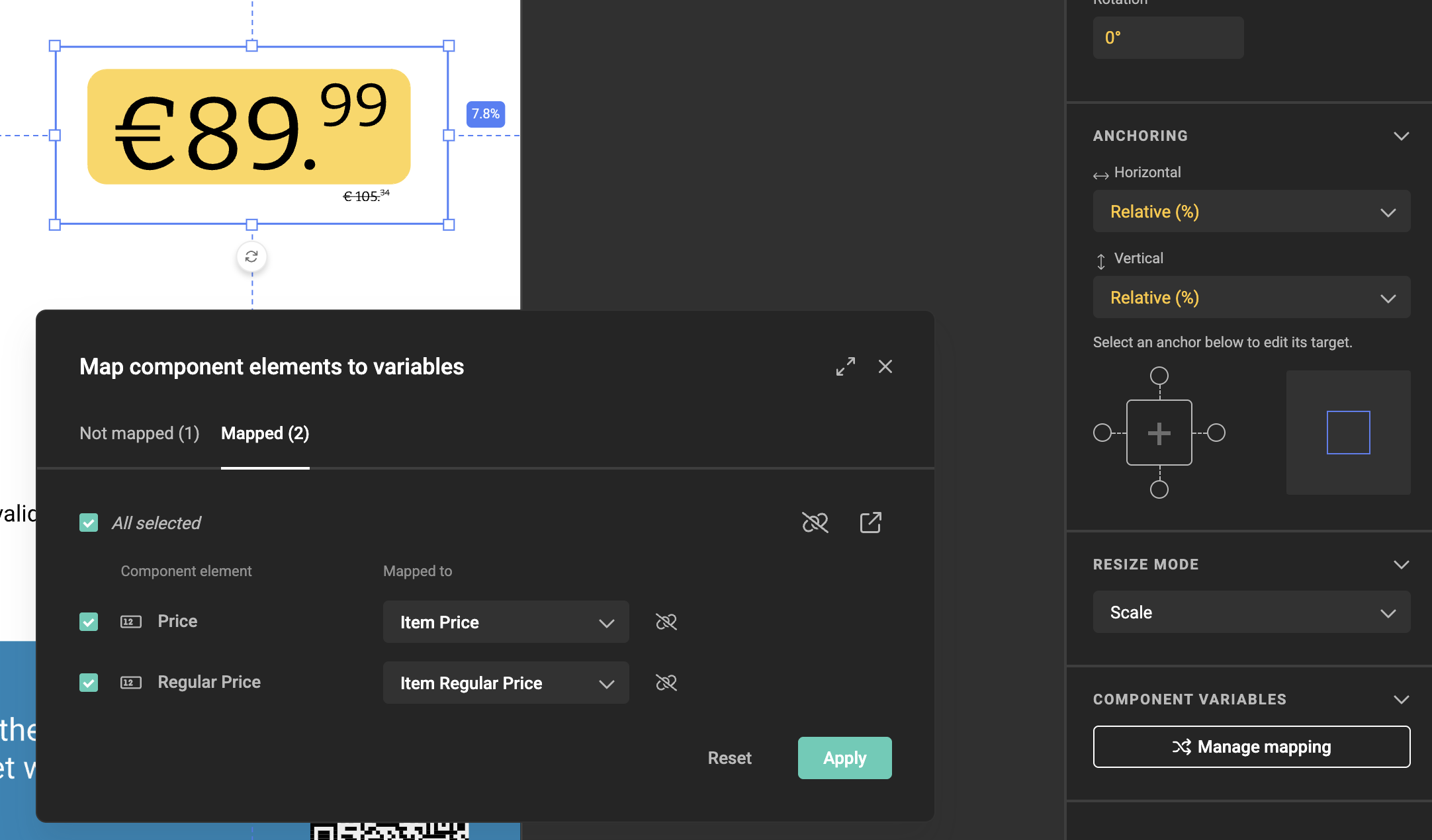Screen dimensions: 1432x840
Task: Select the top anchor point in the anchoring diagram
Action: point(1159,376)
